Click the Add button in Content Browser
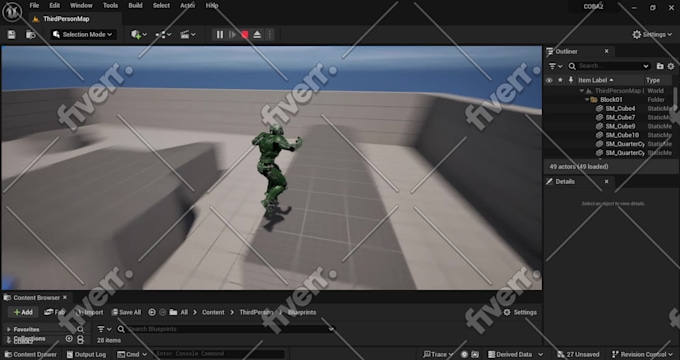 pos(23,312)
